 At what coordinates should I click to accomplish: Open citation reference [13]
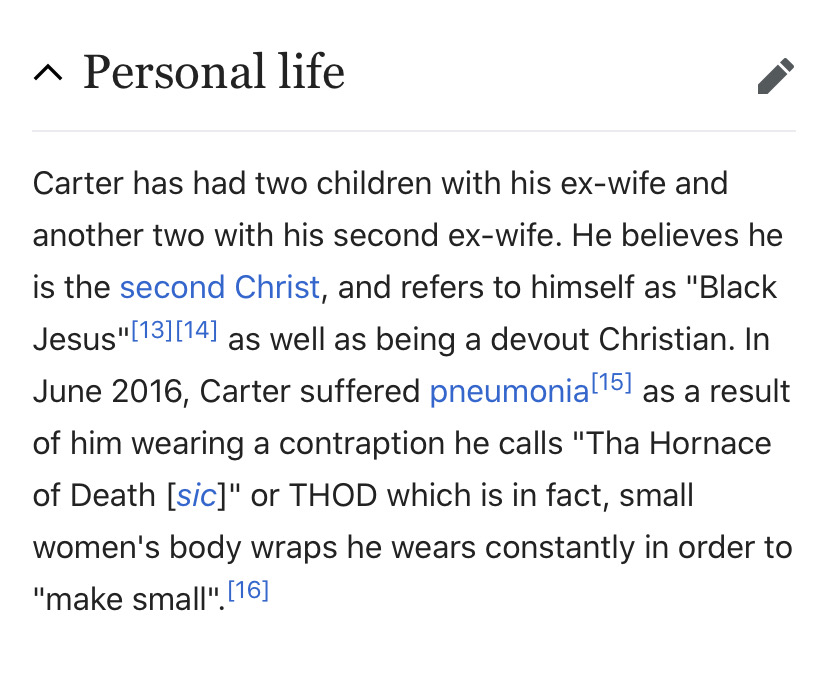152,330
